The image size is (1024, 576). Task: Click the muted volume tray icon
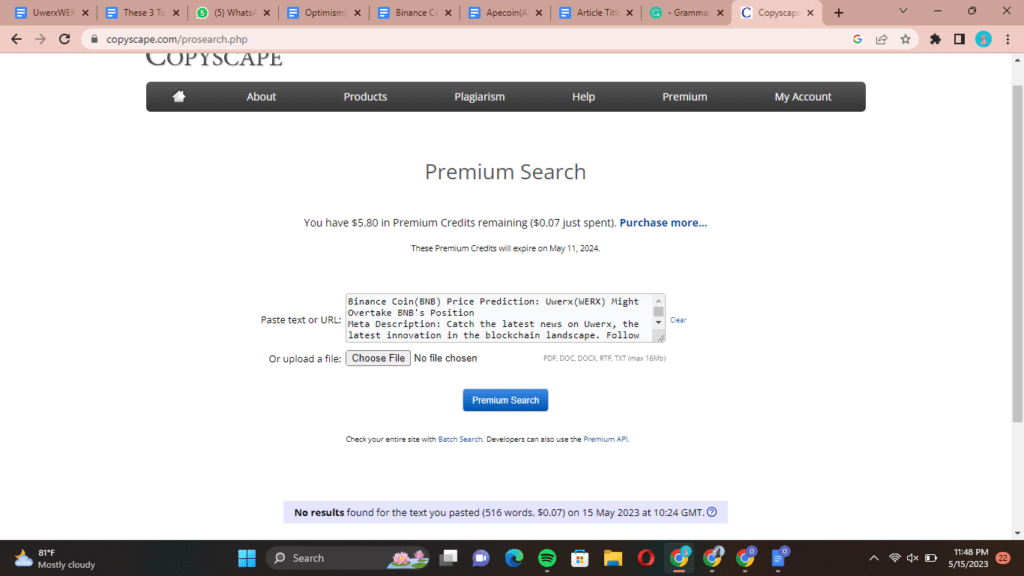[x=912, y=558]
